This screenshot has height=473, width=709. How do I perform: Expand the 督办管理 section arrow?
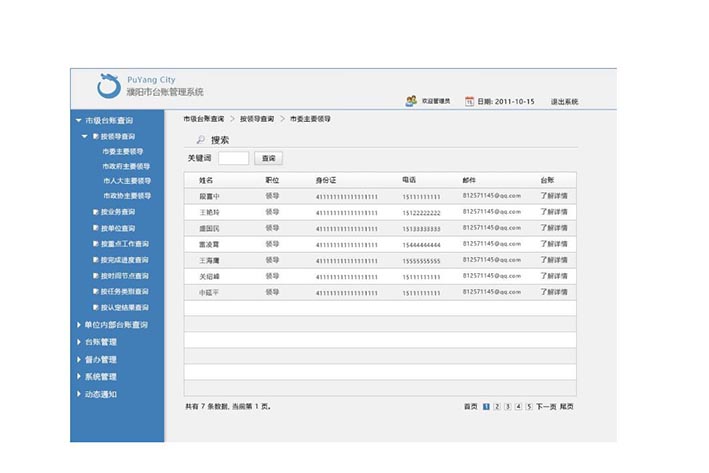(x=79, y=359)
